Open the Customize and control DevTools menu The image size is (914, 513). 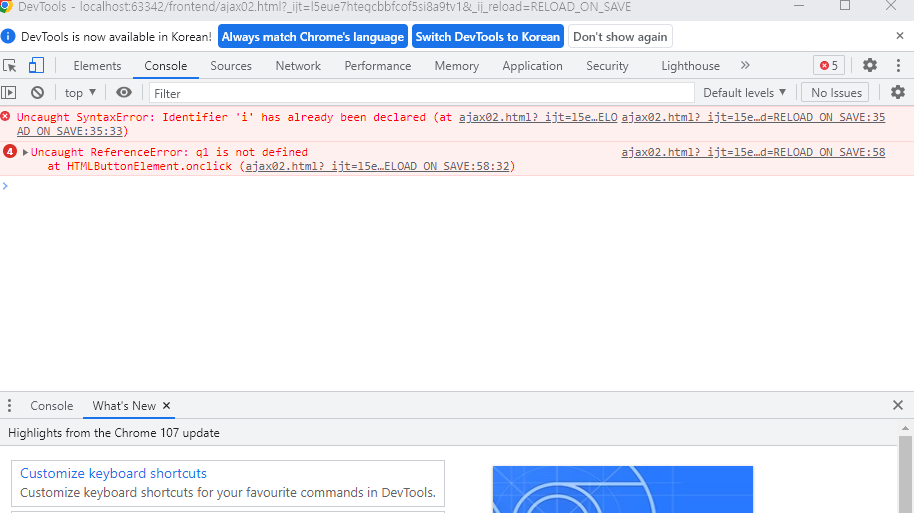tap(898, 65)
